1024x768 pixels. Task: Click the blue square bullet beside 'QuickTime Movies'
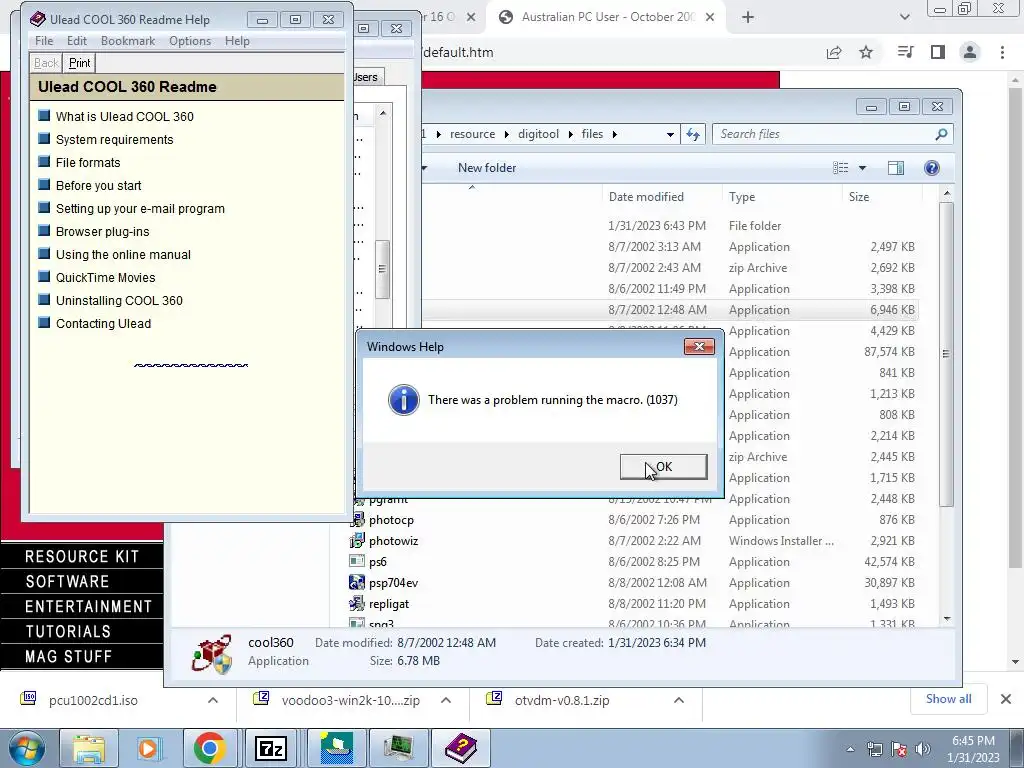tap(44, 276)
